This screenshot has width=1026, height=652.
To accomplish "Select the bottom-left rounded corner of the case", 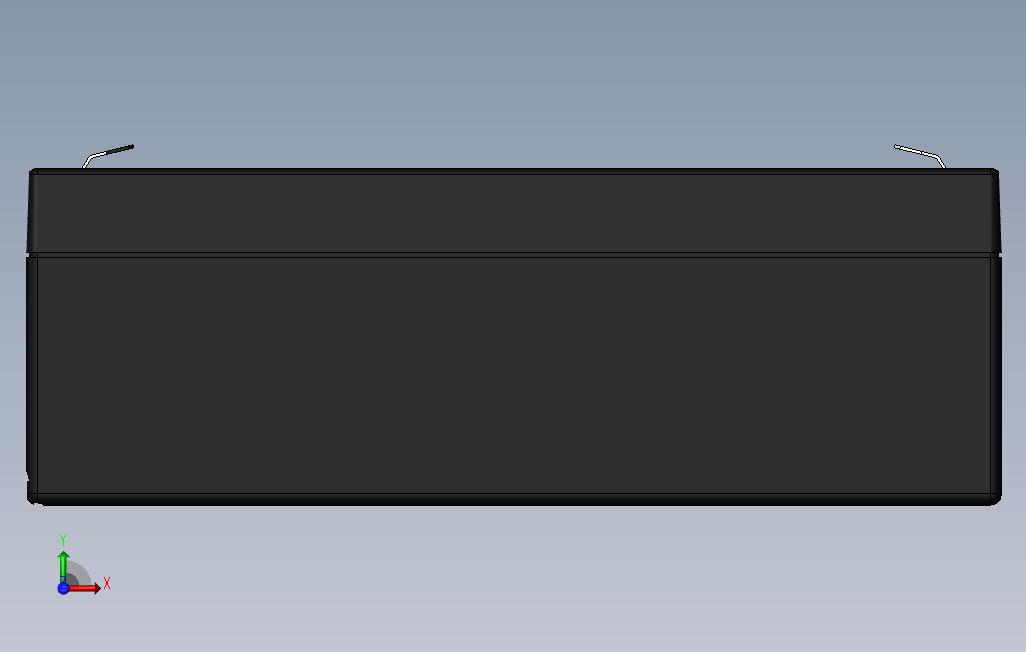I will click(x=34, y=499).
